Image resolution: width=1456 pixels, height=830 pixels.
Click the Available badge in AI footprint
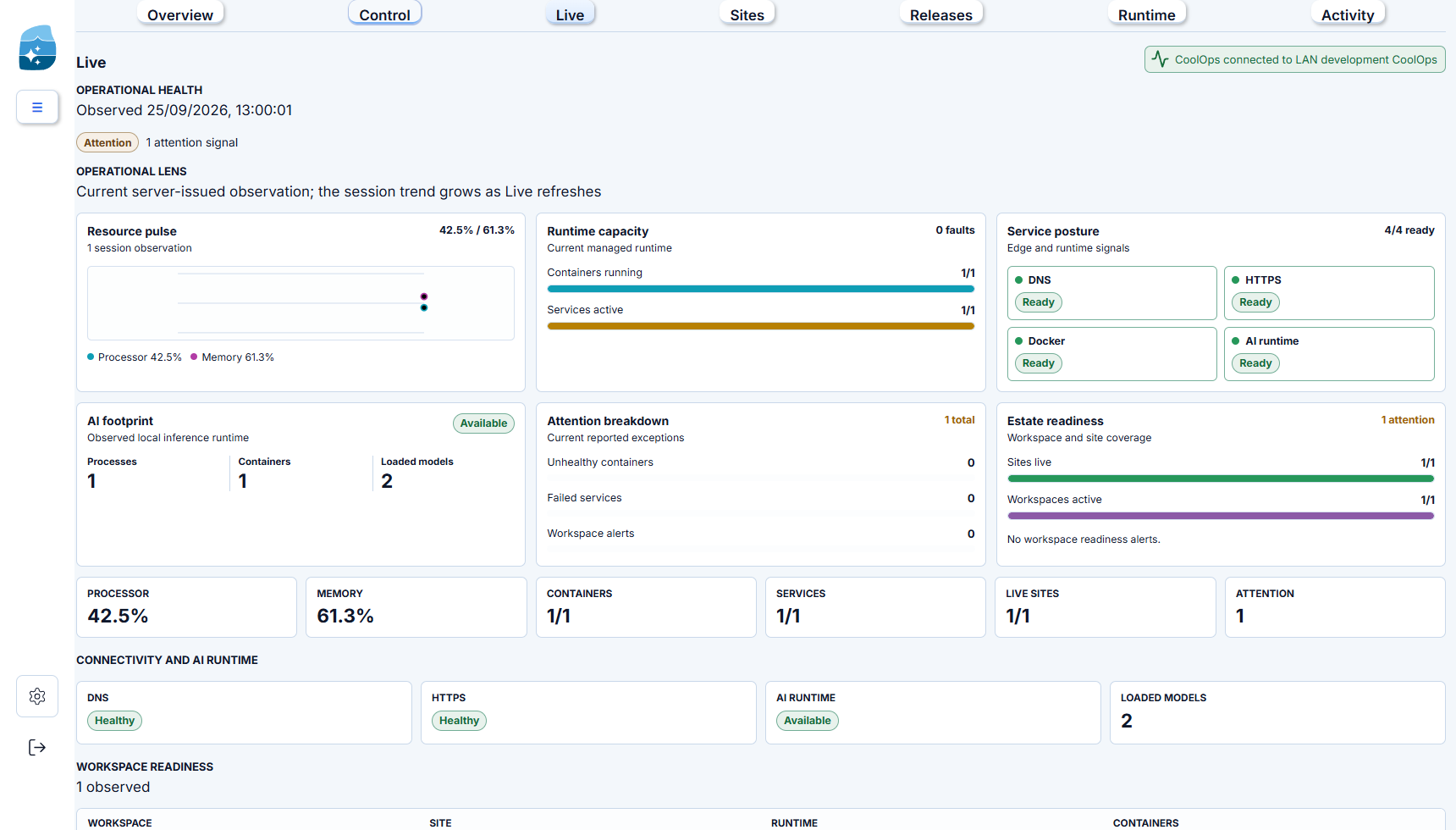click(483, 423)
